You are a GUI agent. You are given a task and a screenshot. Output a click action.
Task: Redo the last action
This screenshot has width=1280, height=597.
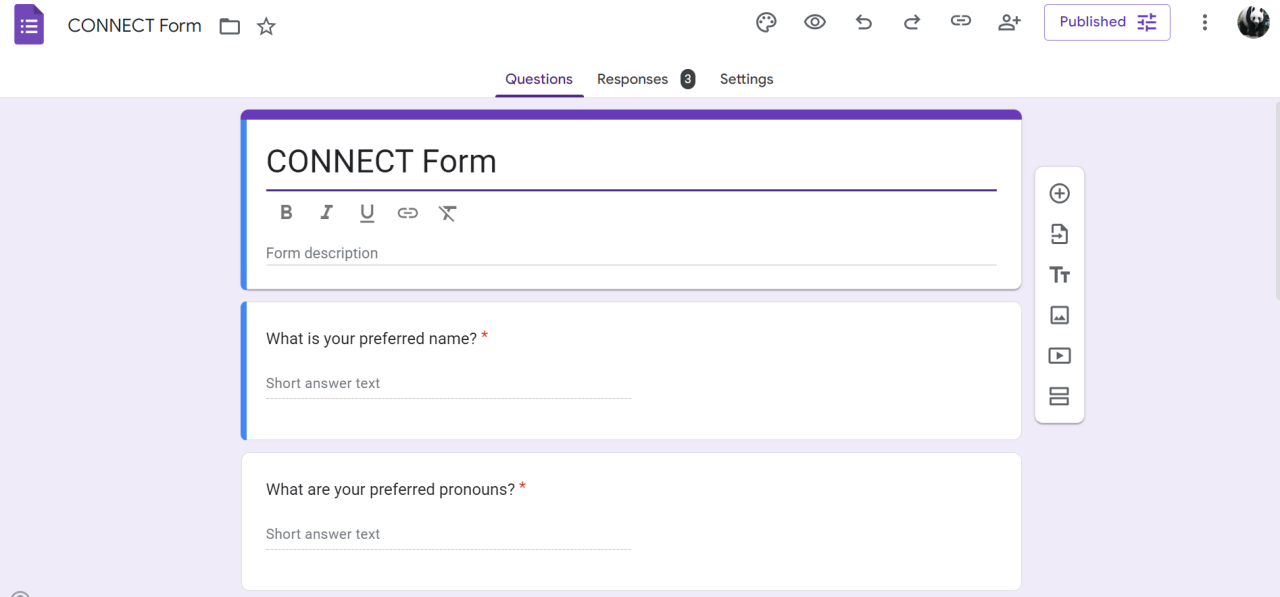tap(912, 22)
